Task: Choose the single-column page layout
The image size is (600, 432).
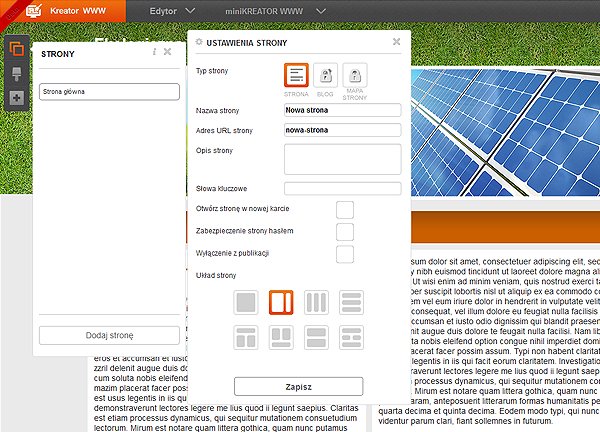Action: click(246, 302)
